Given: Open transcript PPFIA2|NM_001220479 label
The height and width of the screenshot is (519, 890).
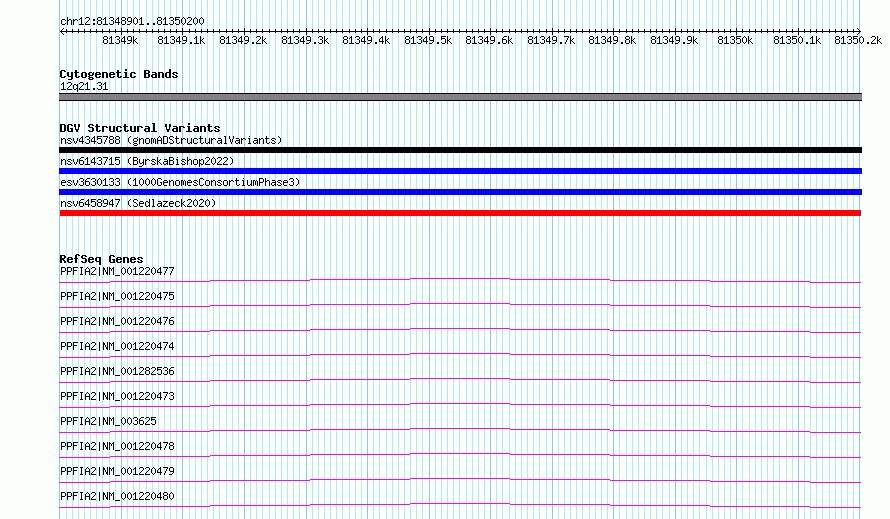Looking at the screenshot, I should [117, 471].
